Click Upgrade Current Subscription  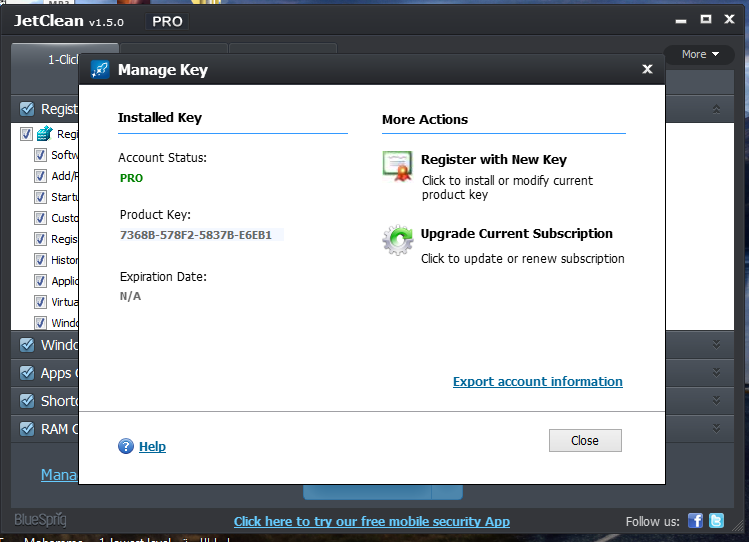pyautogui.click(x=516, y=234)
